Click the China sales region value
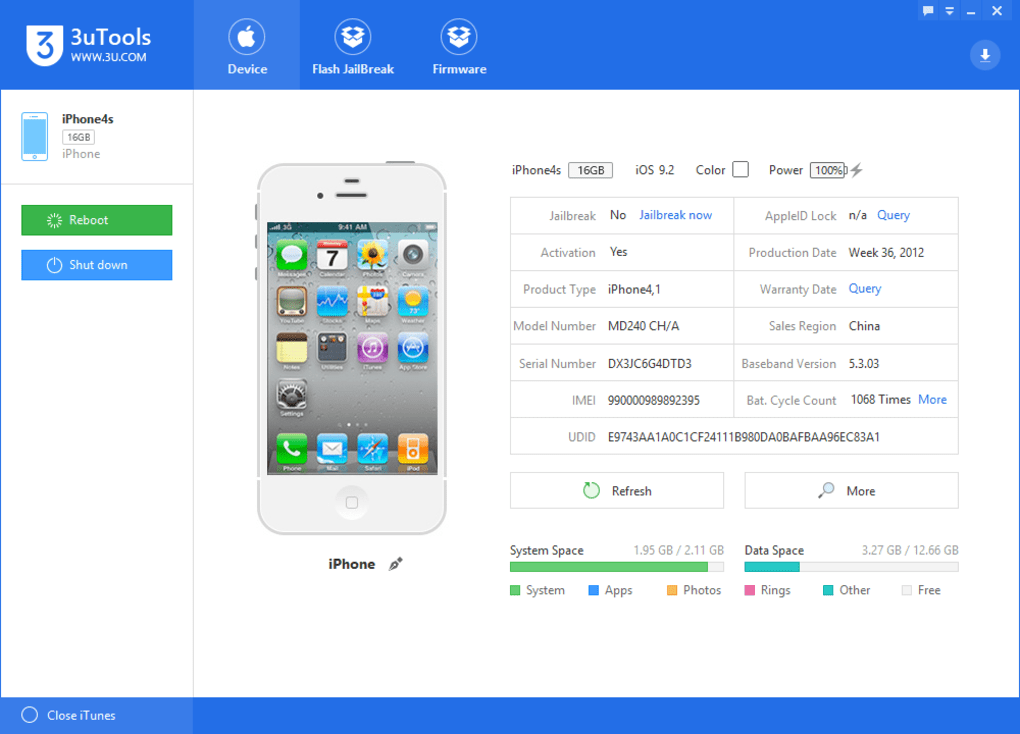The height and width of the screenshot is (734, 1020). [x=864, y=326]
